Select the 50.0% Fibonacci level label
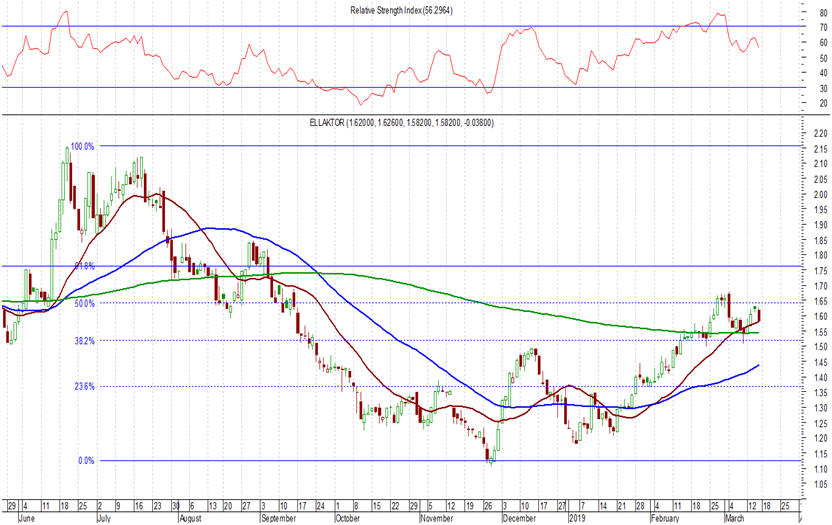The height and width of the screenshot is (525, 832). pos(83,303)
